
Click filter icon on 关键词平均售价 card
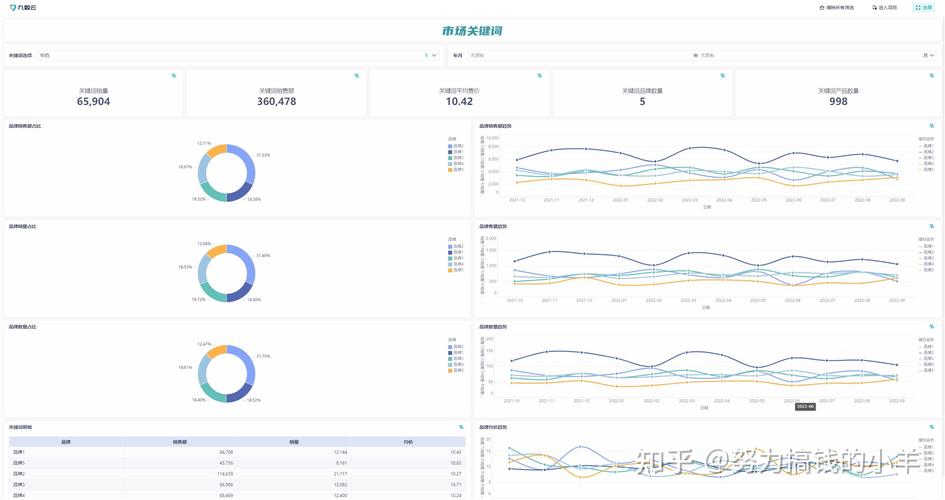pyautogui.click(x=539, y=75)
